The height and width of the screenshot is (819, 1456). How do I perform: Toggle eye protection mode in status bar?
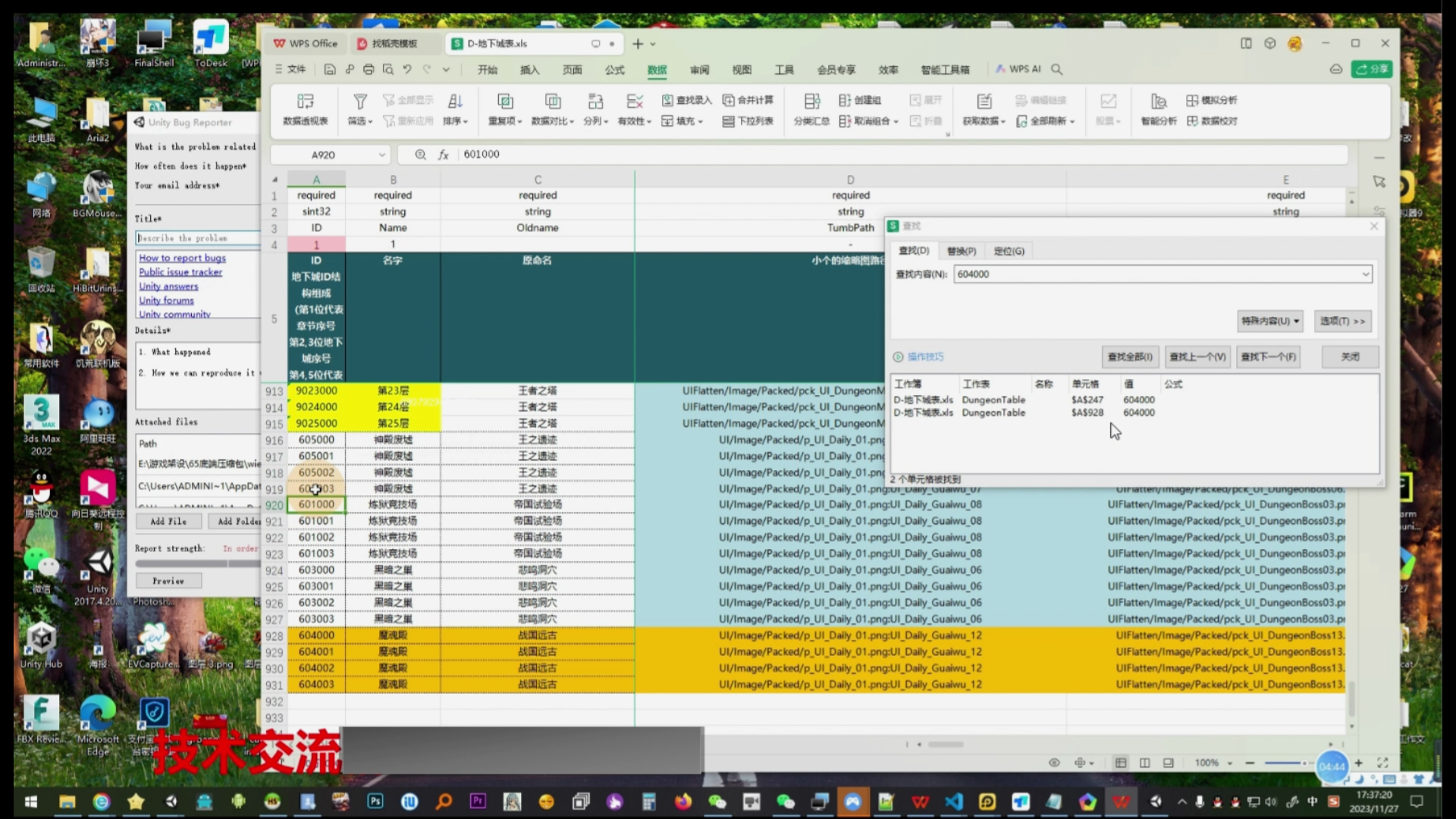(x=1054, y=763)
